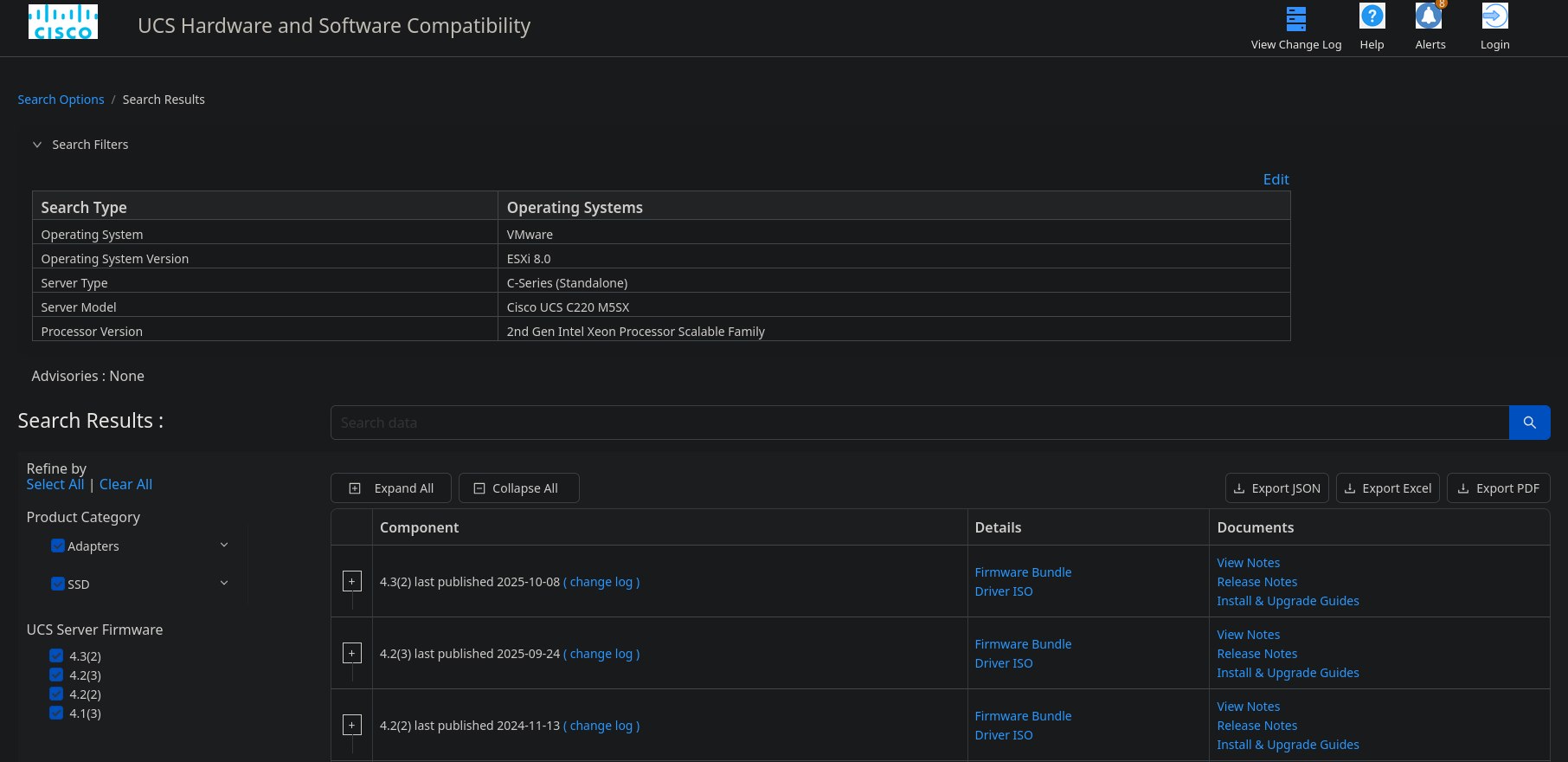Screen dimensions: 1568x762
Task: Click the Edit link above filters table
Action: (x=1276, y=179)
